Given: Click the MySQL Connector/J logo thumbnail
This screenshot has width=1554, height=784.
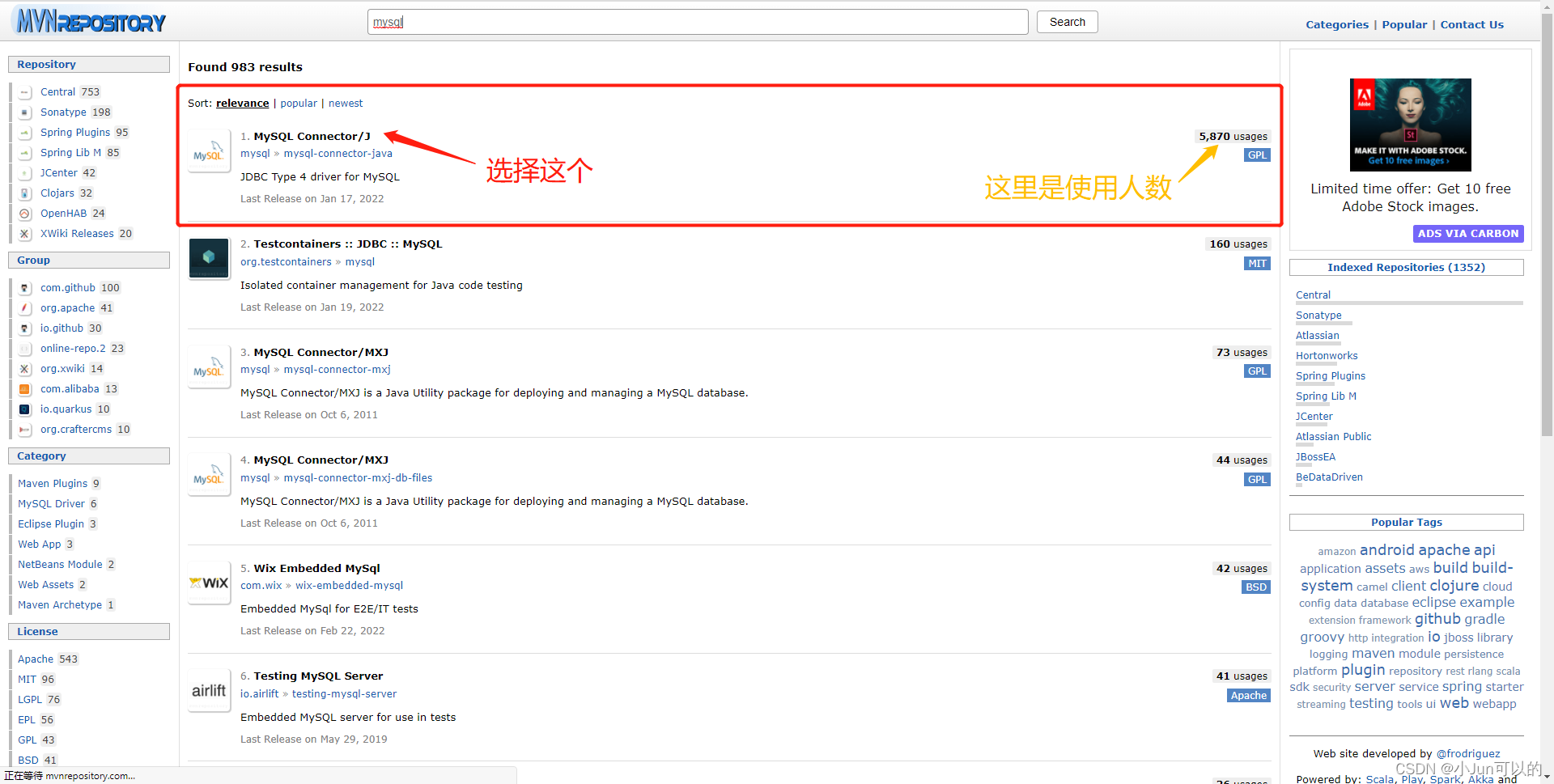Looking at the screenshot, I should click(209, 150).
